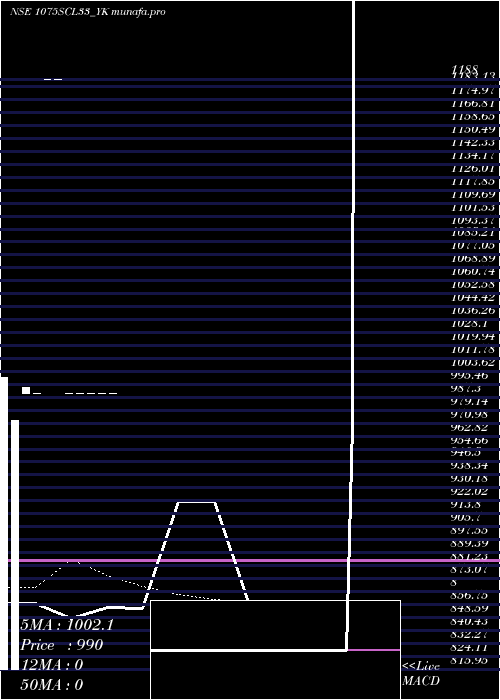Click the 1028.1 price axis label
The image size is (500, 700).
(x=470, y=324)
